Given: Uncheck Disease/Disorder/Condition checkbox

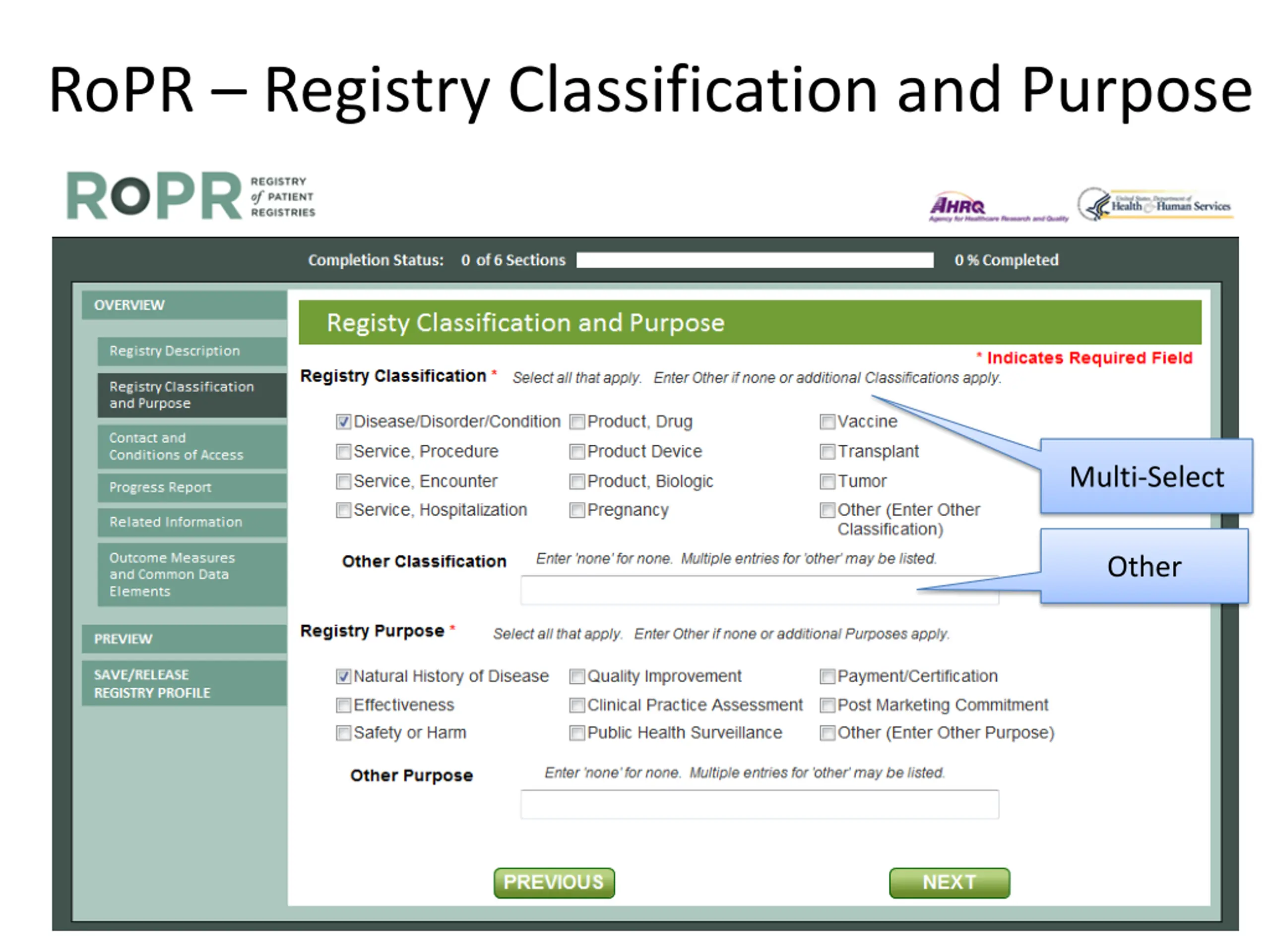Looking at the screenshot, I should pos(343,422).
